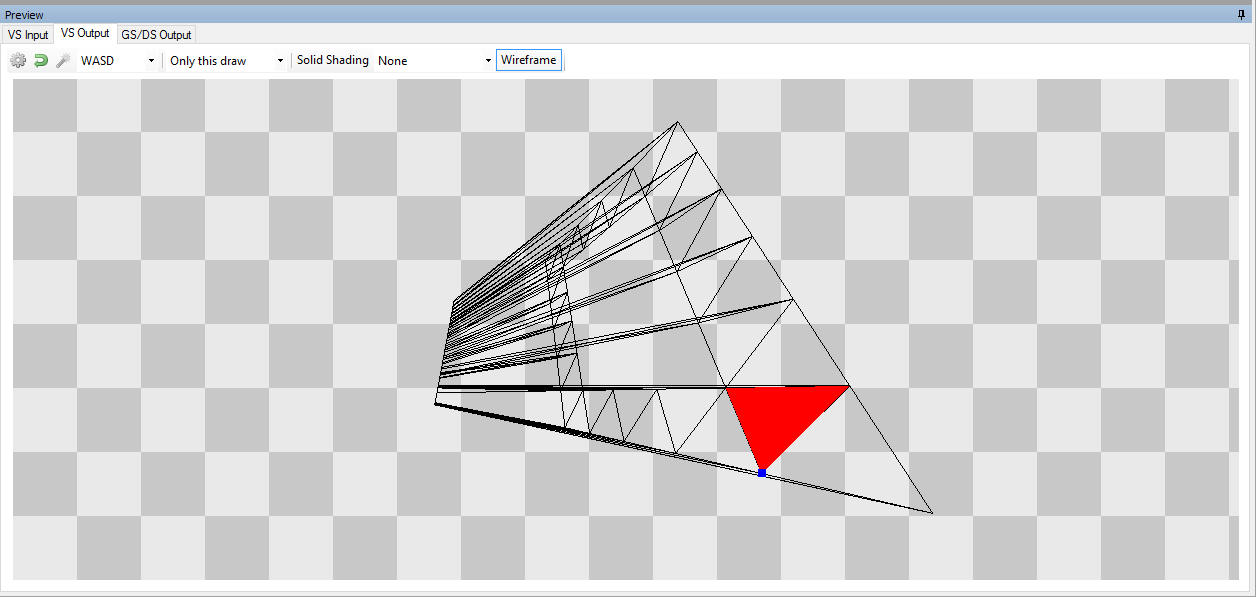The image size is (1256, 597).
Task: Click the Preview panel title bar
Action: pyautogui.click(x=600, y=15)
